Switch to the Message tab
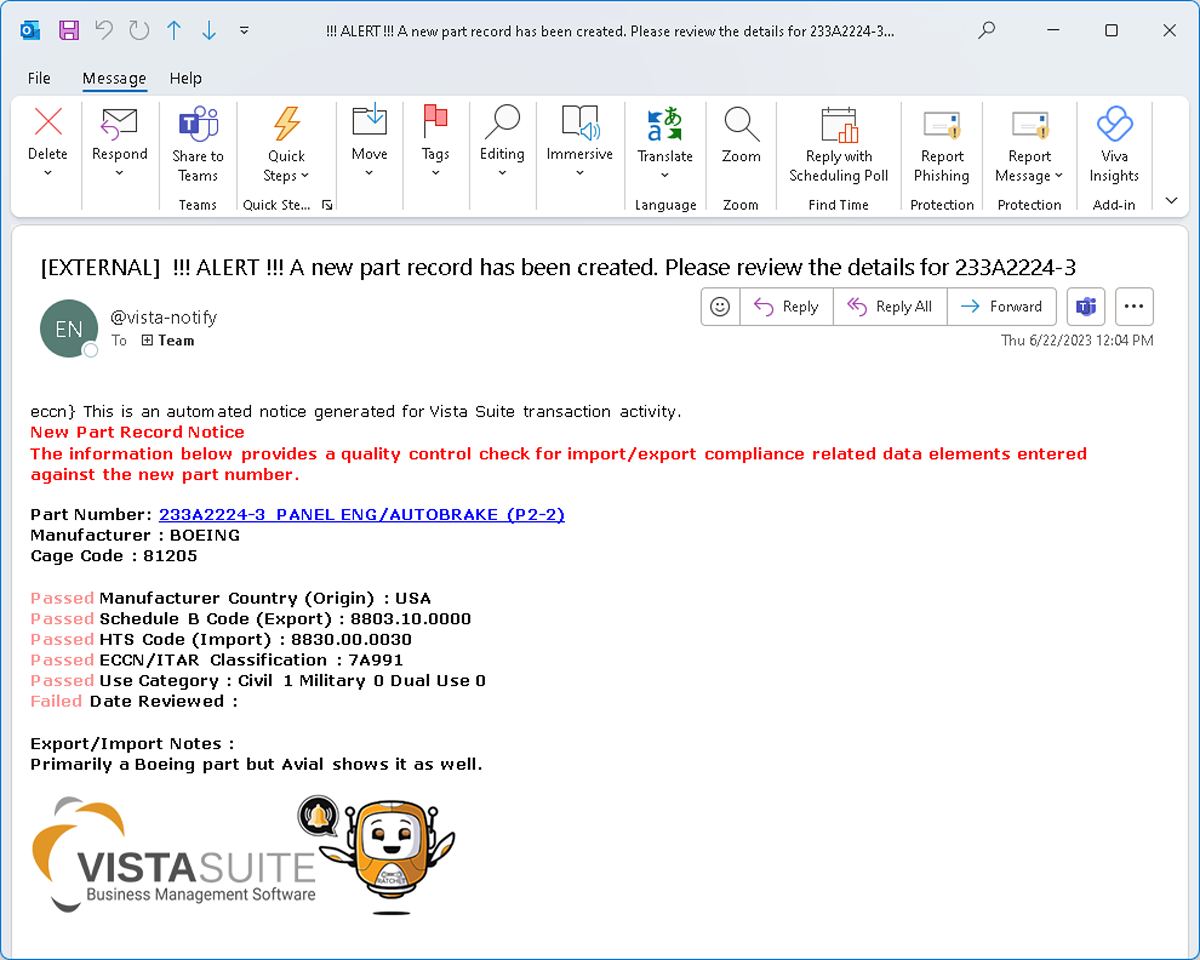Image resolution: width=1200 pixels, height=960 pixels. point(114,78)
